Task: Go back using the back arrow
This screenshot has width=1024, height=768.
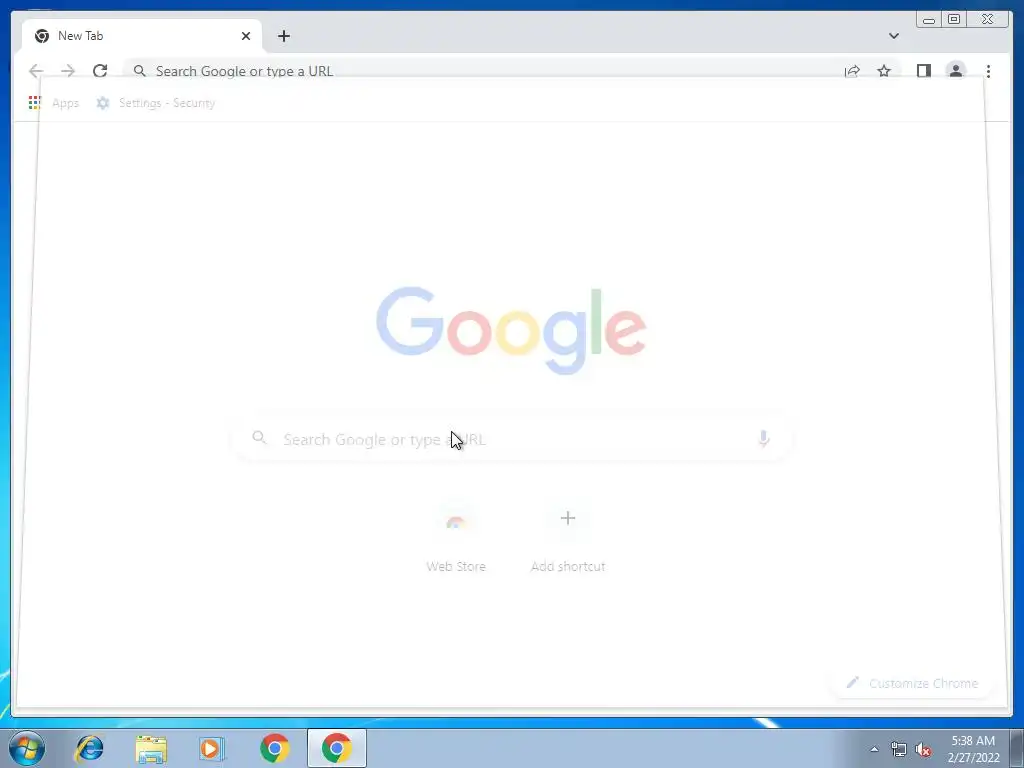Action: coord(36,71)
